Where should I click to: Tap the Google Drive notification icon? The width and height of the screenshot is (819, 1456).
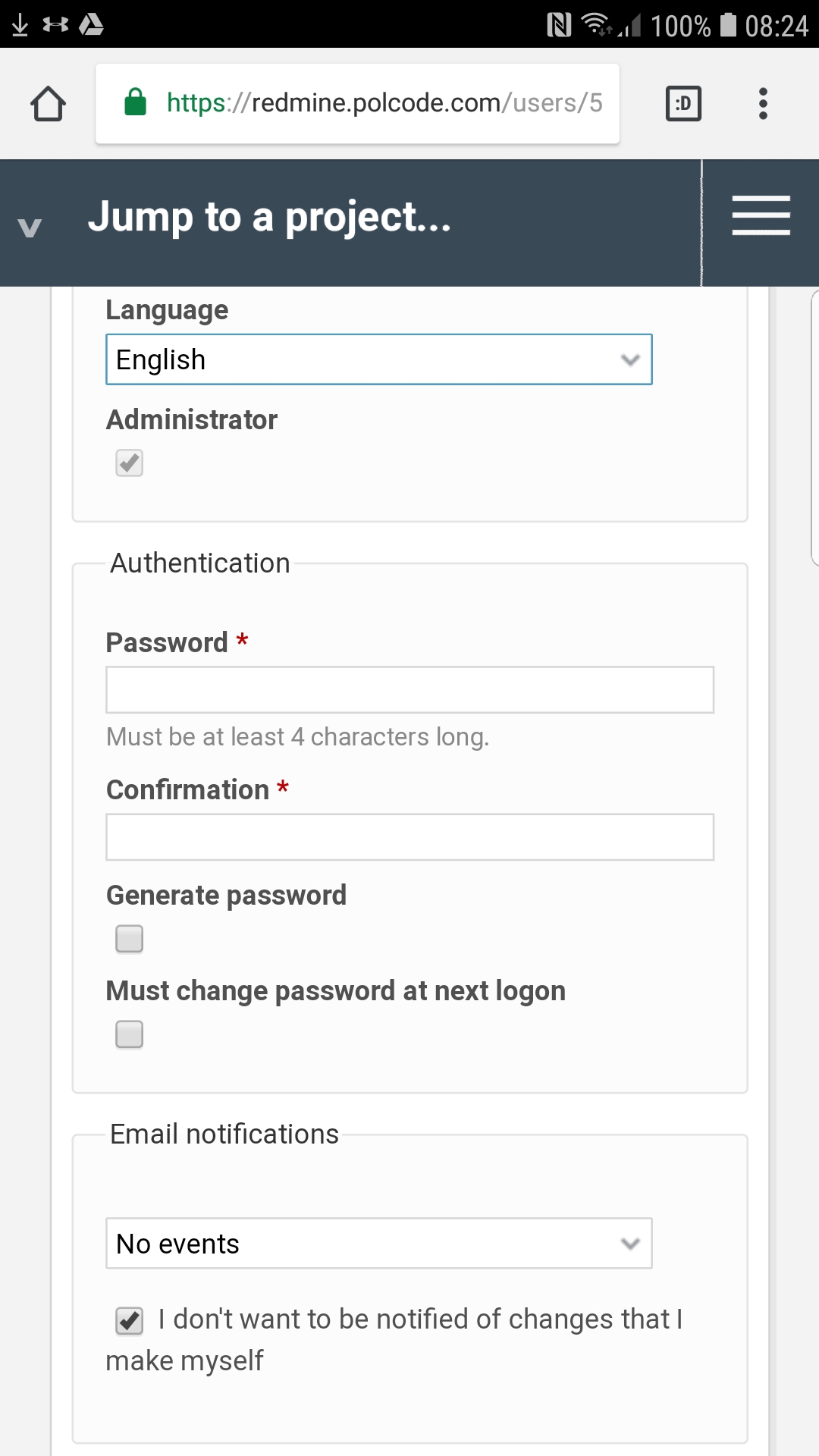pos(91,25)
